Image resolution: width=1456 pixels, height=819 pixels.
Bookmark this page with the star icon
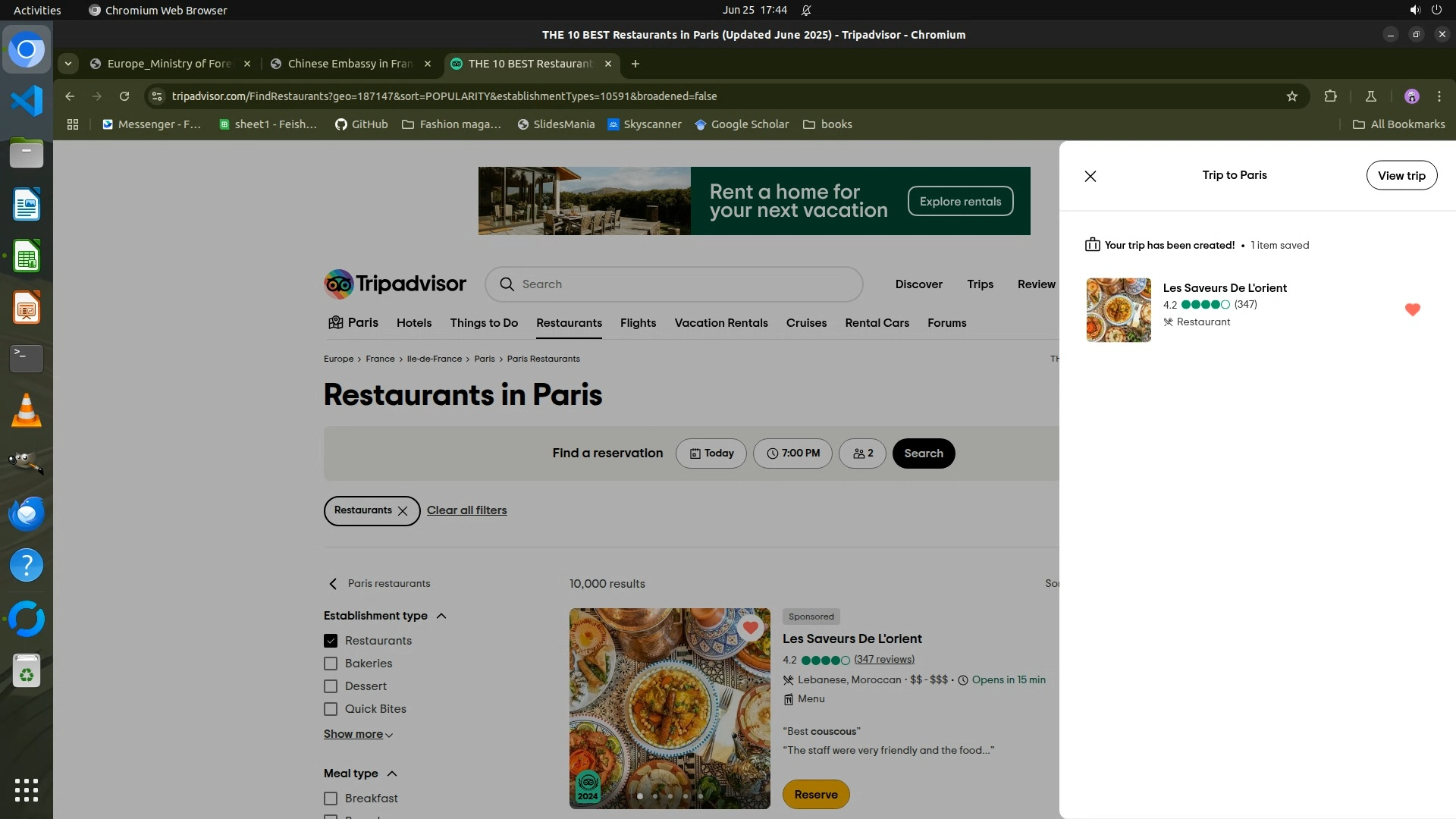pyautogui.click(x=1292, y=96)
